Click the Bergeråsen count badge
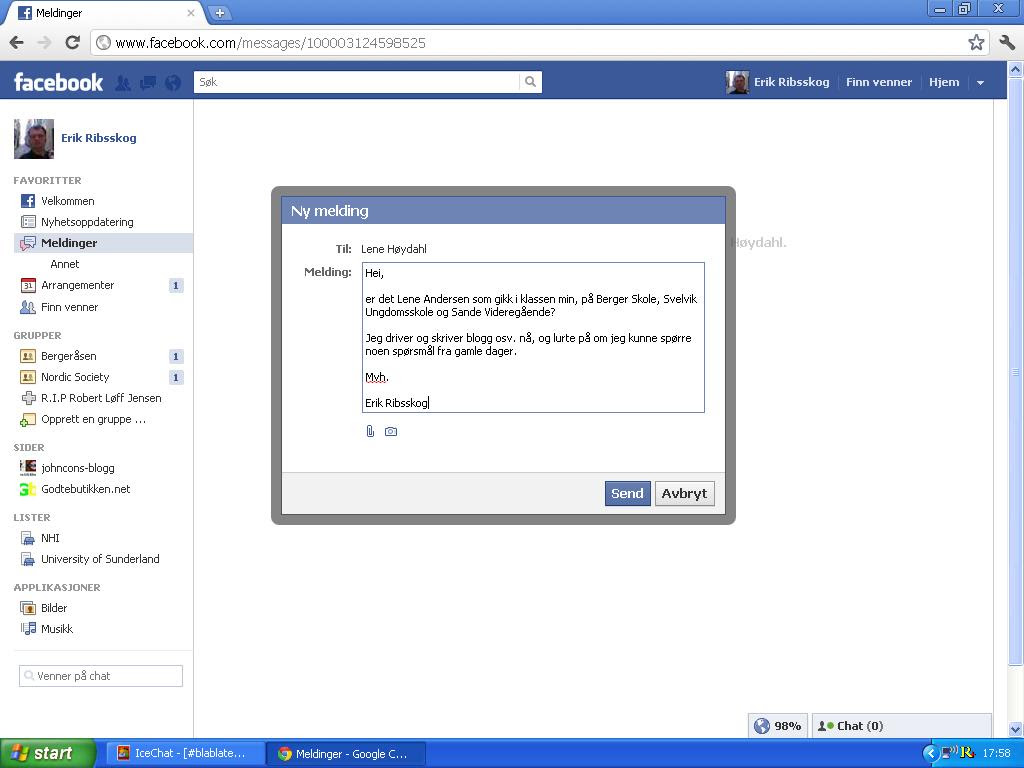This screenshot has height=768, width=1024. [176, 357]
